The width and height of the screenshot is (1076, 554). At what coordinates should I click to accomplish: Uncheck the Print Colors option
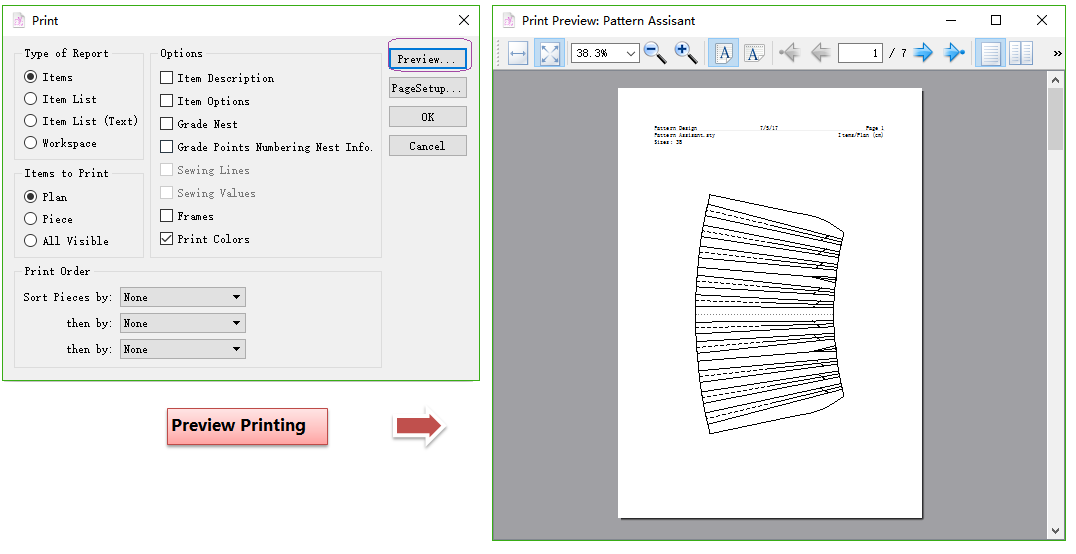pos(167,239)
